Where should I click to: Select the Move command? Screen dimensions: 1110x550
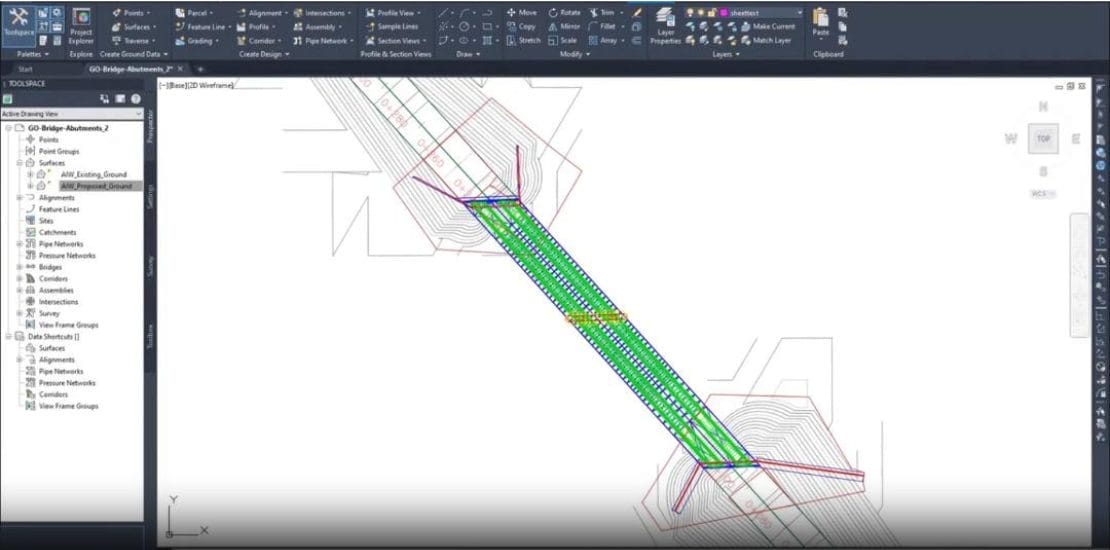click(522, 13)
